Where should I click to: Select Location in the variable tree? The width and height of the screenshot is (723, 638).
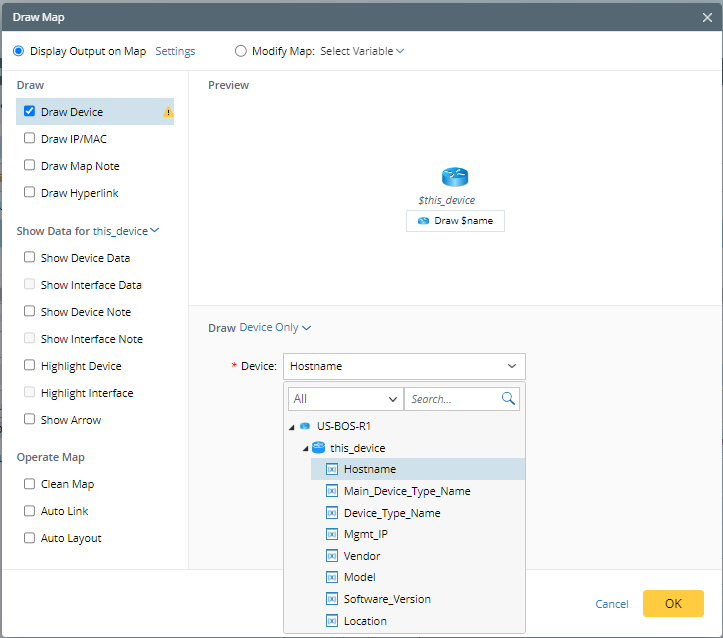pos(365,621)
